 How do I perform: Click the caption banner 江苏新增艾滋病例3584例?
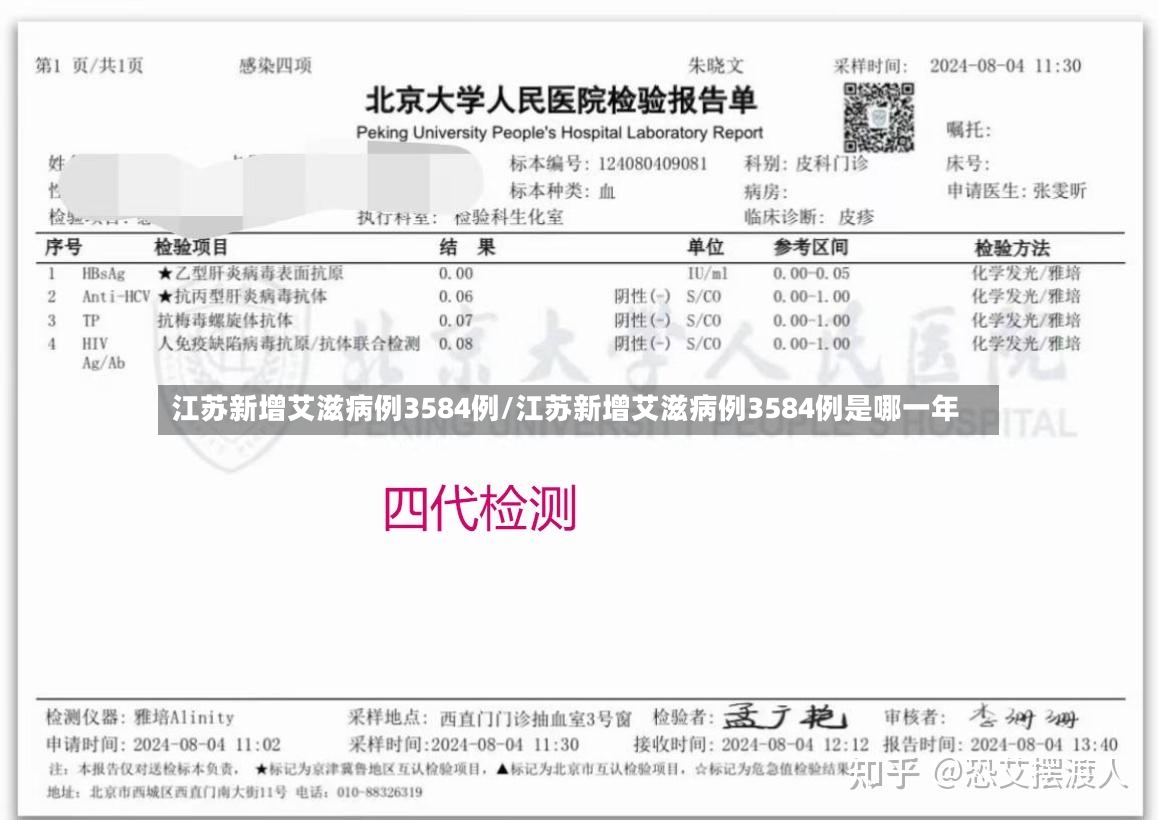coord(578,409)
